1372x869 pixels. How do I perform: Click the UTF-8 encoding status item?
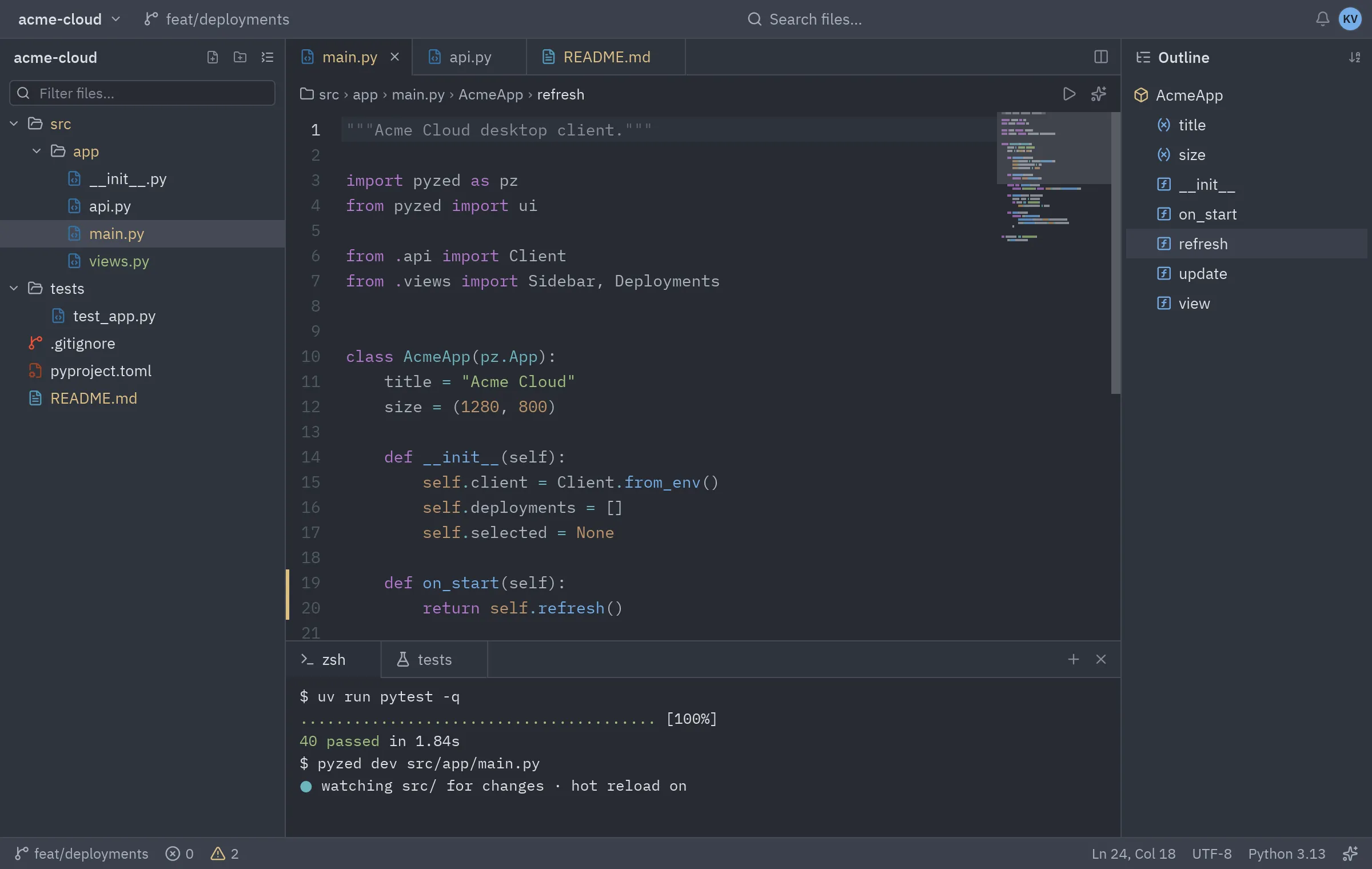click(x=1211, y=854)
